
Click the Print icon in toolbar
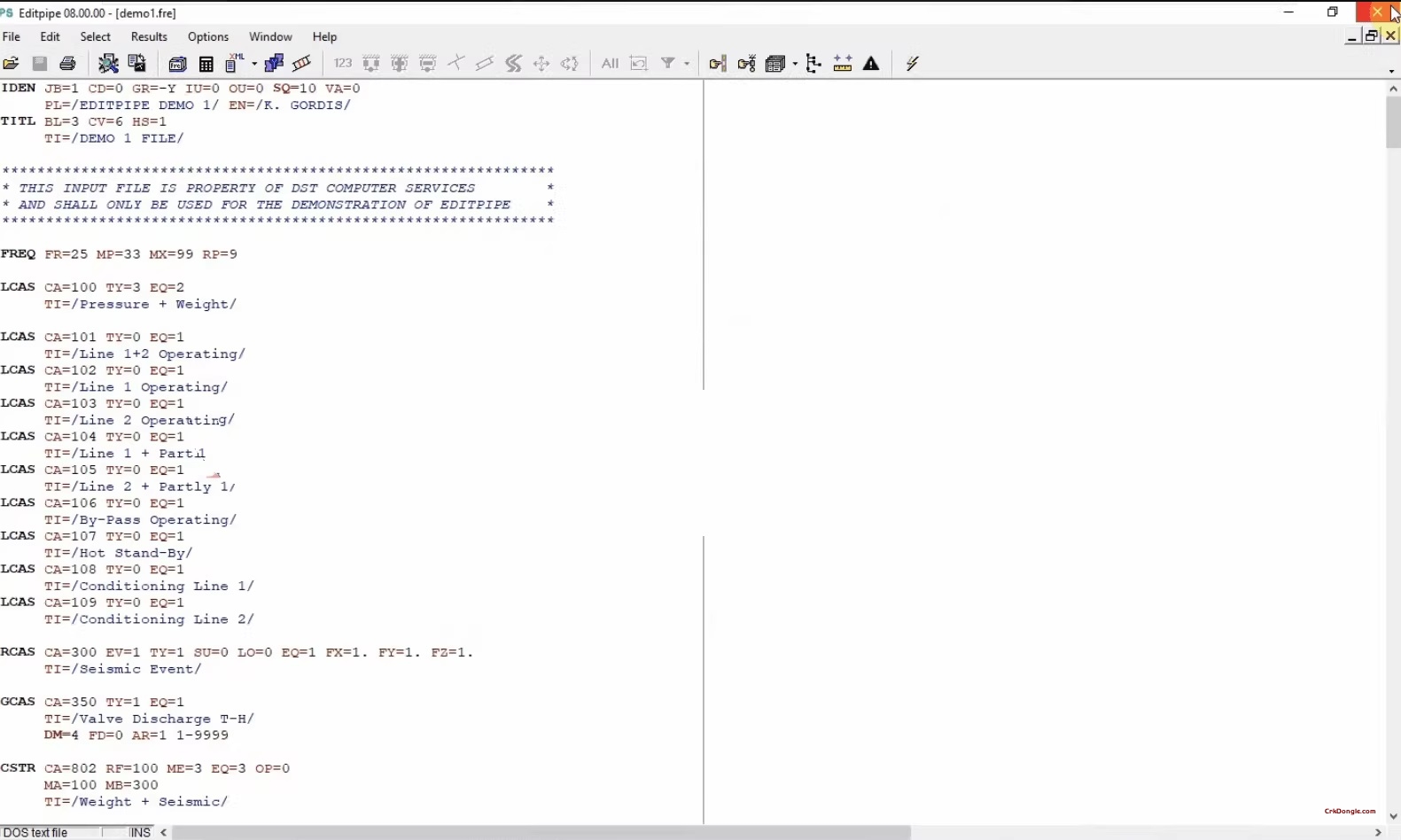click(67, 63)
